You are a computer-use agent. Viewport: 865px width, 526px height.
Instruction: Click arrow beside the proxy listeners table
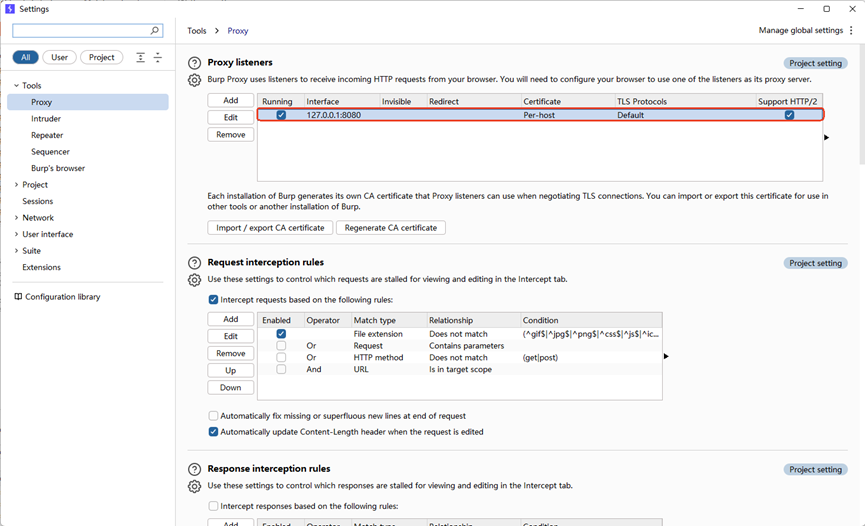tap(826, 137)
